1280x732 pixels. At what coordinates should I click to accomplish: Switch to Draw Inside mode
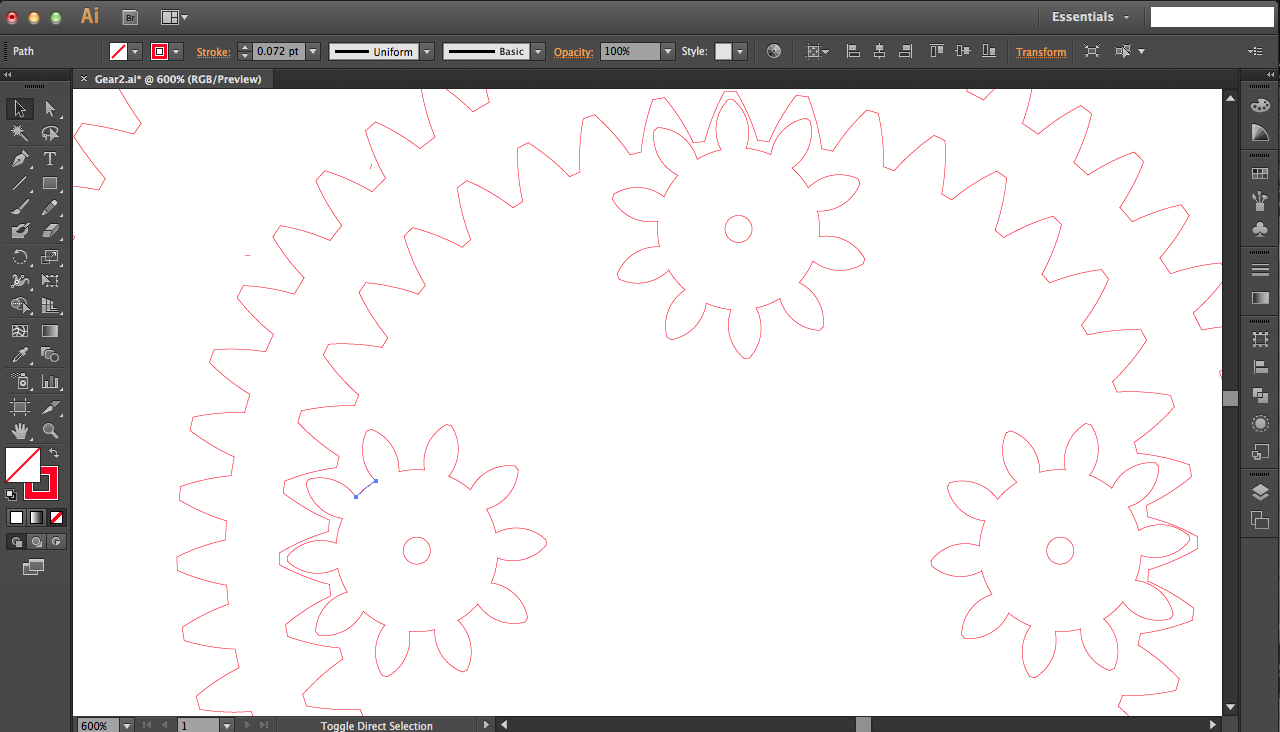tap(57, 541)
